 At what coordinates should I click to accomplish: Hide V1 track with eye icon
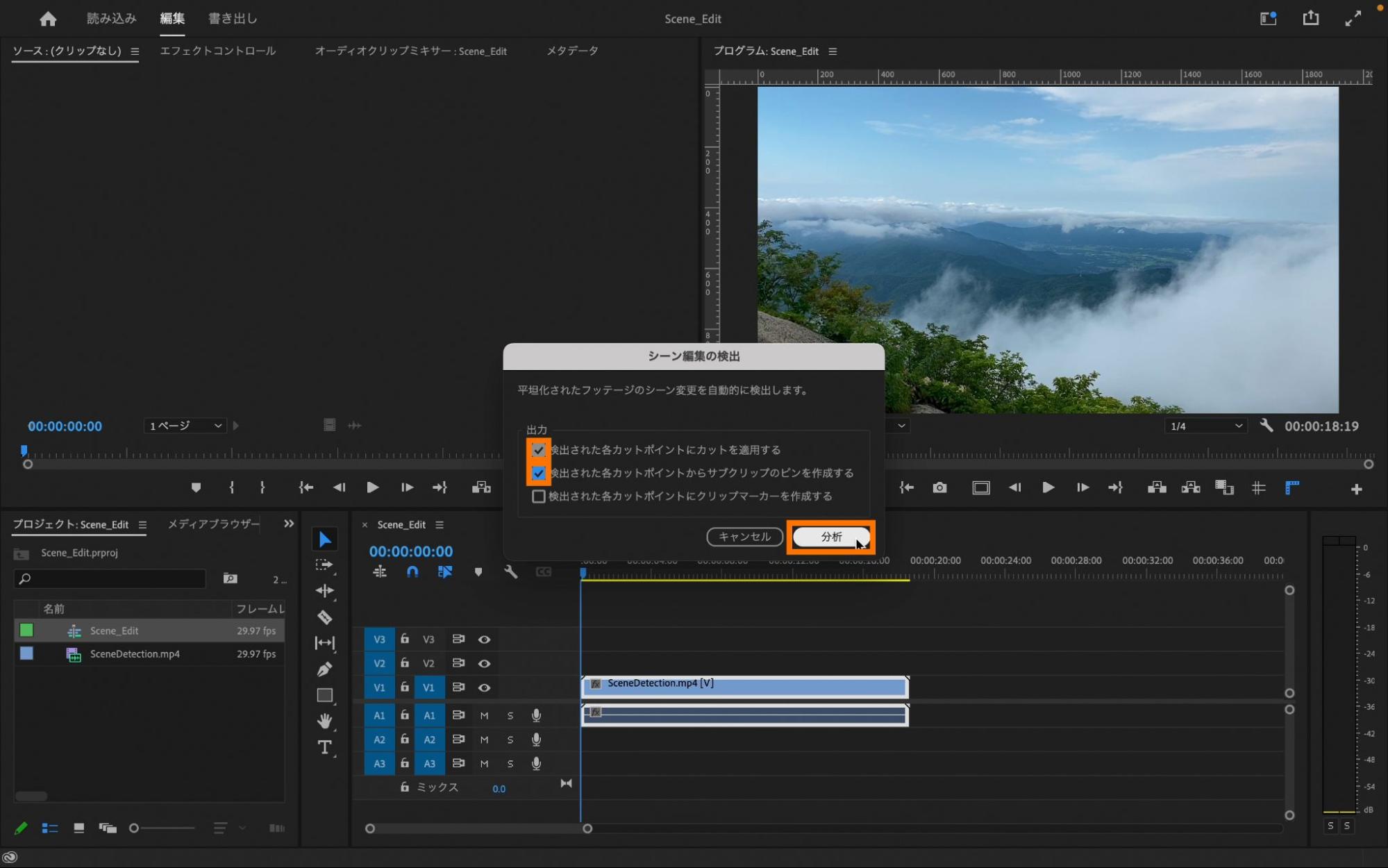click(484, 687)
